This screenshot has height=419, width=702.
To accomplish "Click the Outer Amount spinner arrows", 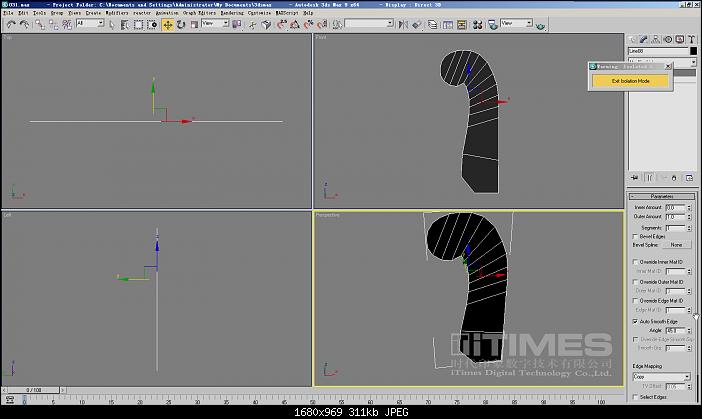I will tap(689, 217).
